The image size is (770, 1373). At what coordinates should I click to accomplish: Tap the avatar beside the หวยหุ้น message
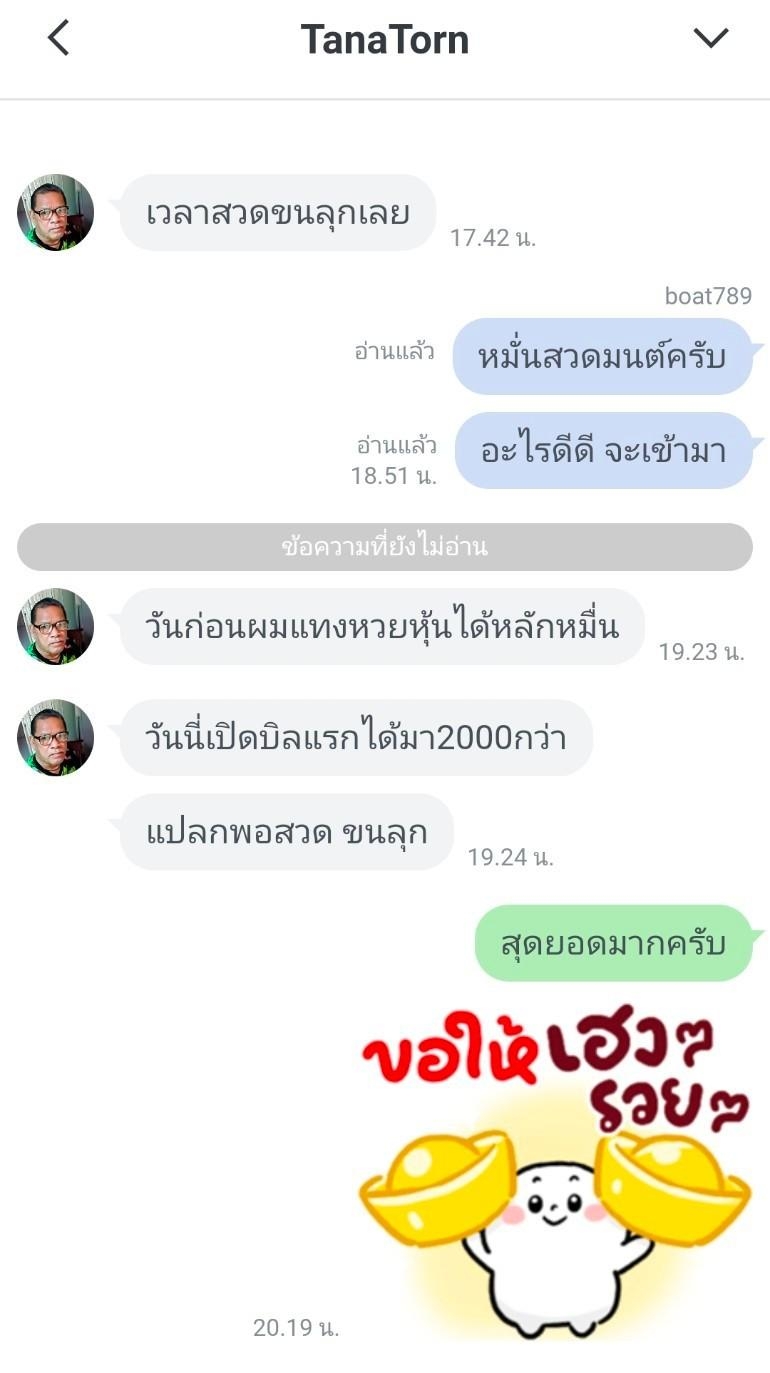(55, 626)
